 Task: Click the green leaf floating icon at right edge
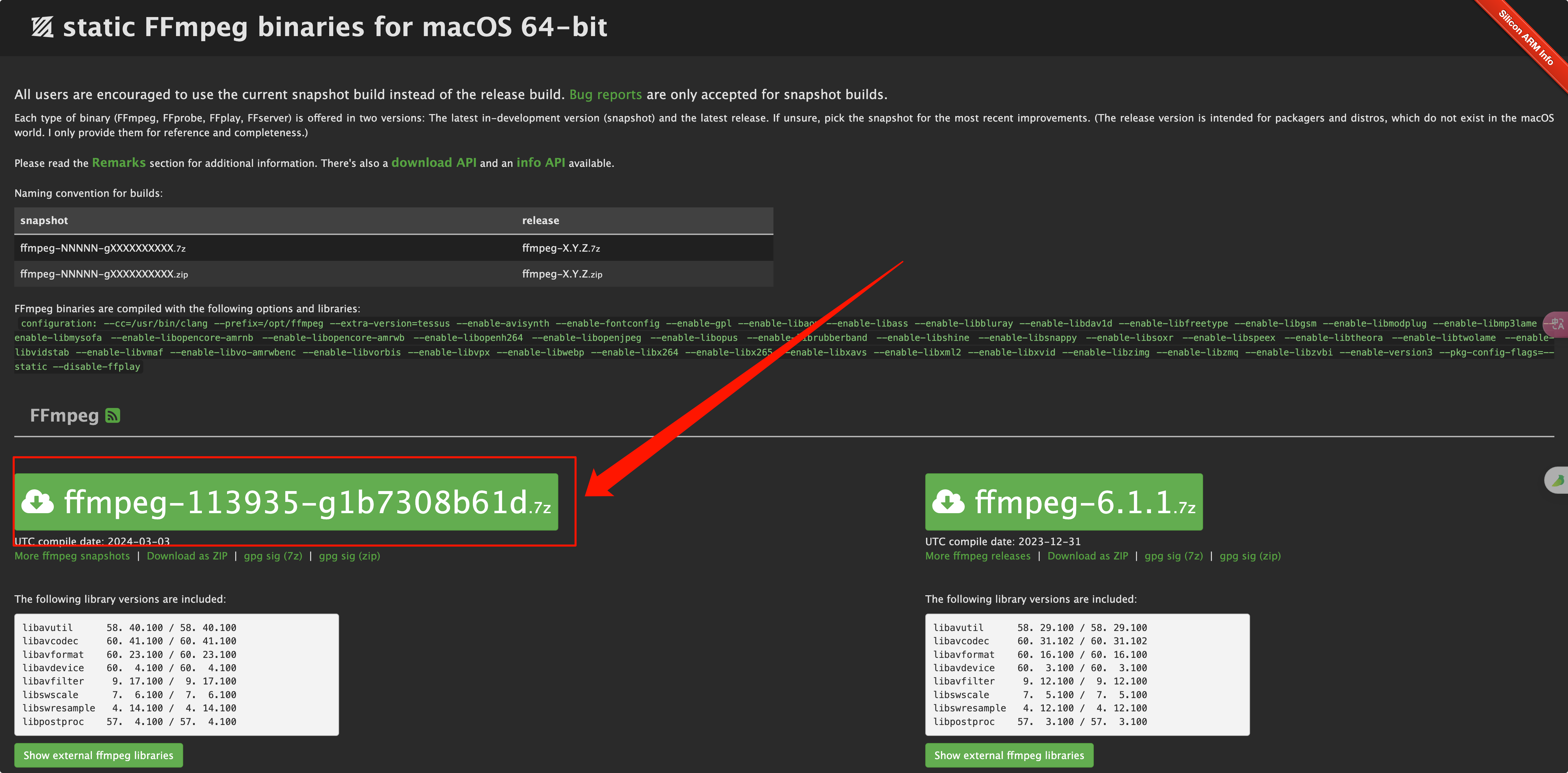pos(1557,480)
